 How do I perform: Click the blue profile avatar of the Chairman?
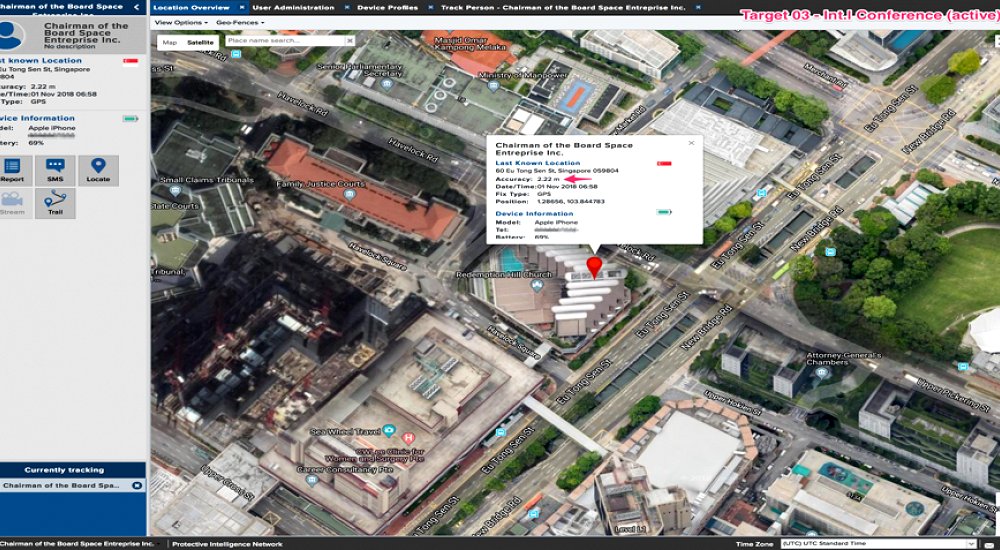tap(10, 35)
